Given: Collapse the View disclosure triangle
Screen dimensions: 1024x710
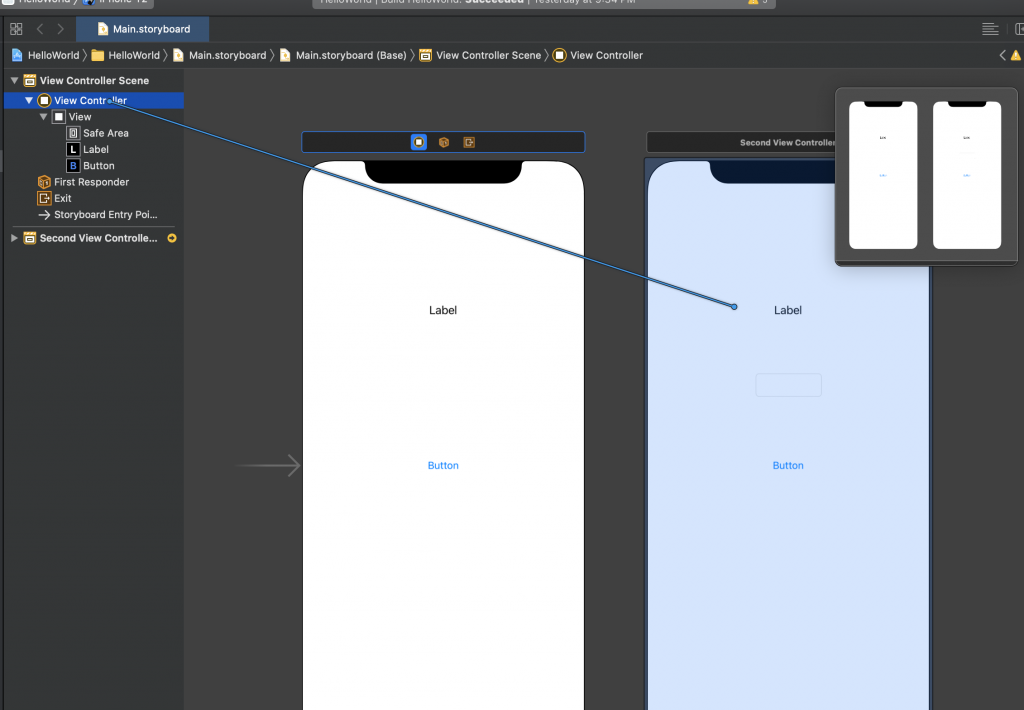Looking at the screenshot, I should [43, 117].
